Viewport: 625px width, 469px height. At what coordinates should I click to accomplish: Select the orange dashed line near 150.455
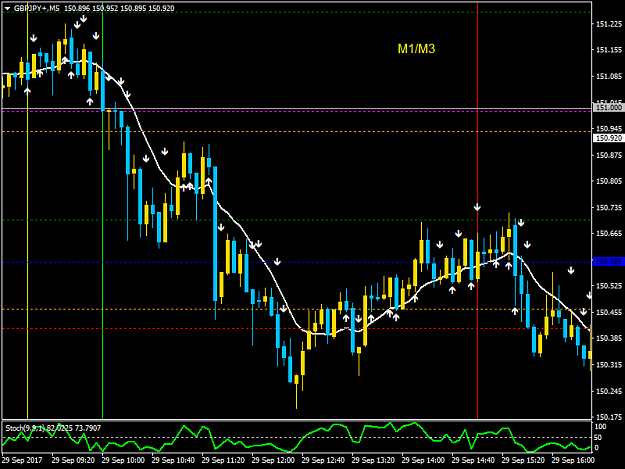tap(297, 309)
